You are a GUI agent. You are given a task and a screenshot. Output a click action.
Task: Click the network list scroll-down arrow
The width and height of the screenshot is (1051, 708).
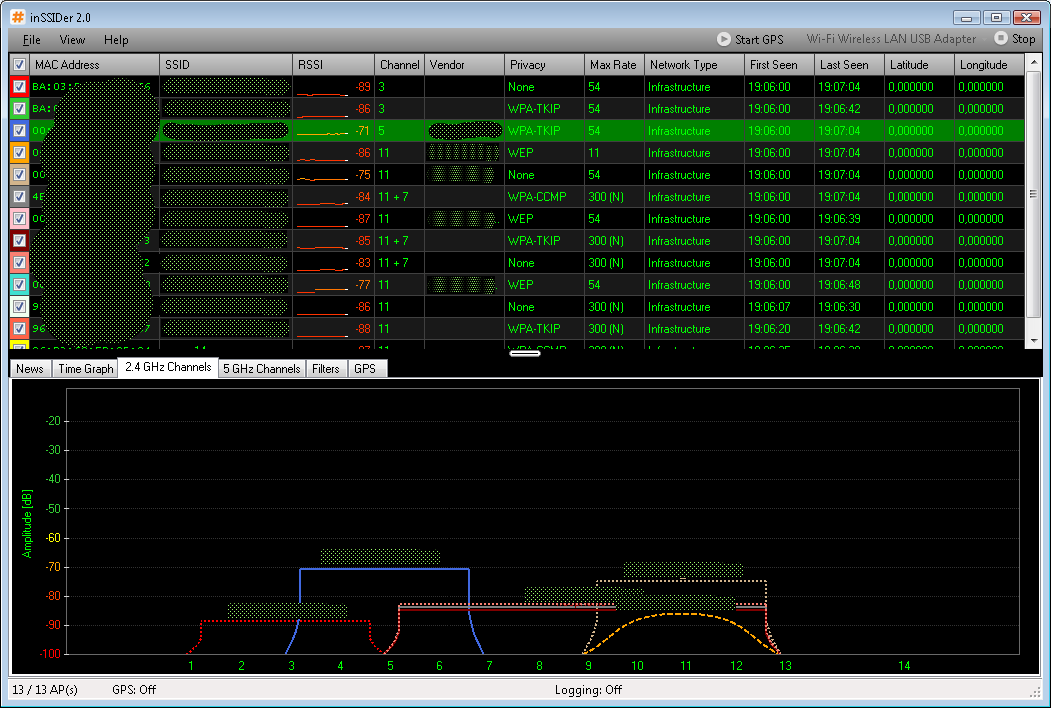pyautogui.click(x=1034, y=341)
